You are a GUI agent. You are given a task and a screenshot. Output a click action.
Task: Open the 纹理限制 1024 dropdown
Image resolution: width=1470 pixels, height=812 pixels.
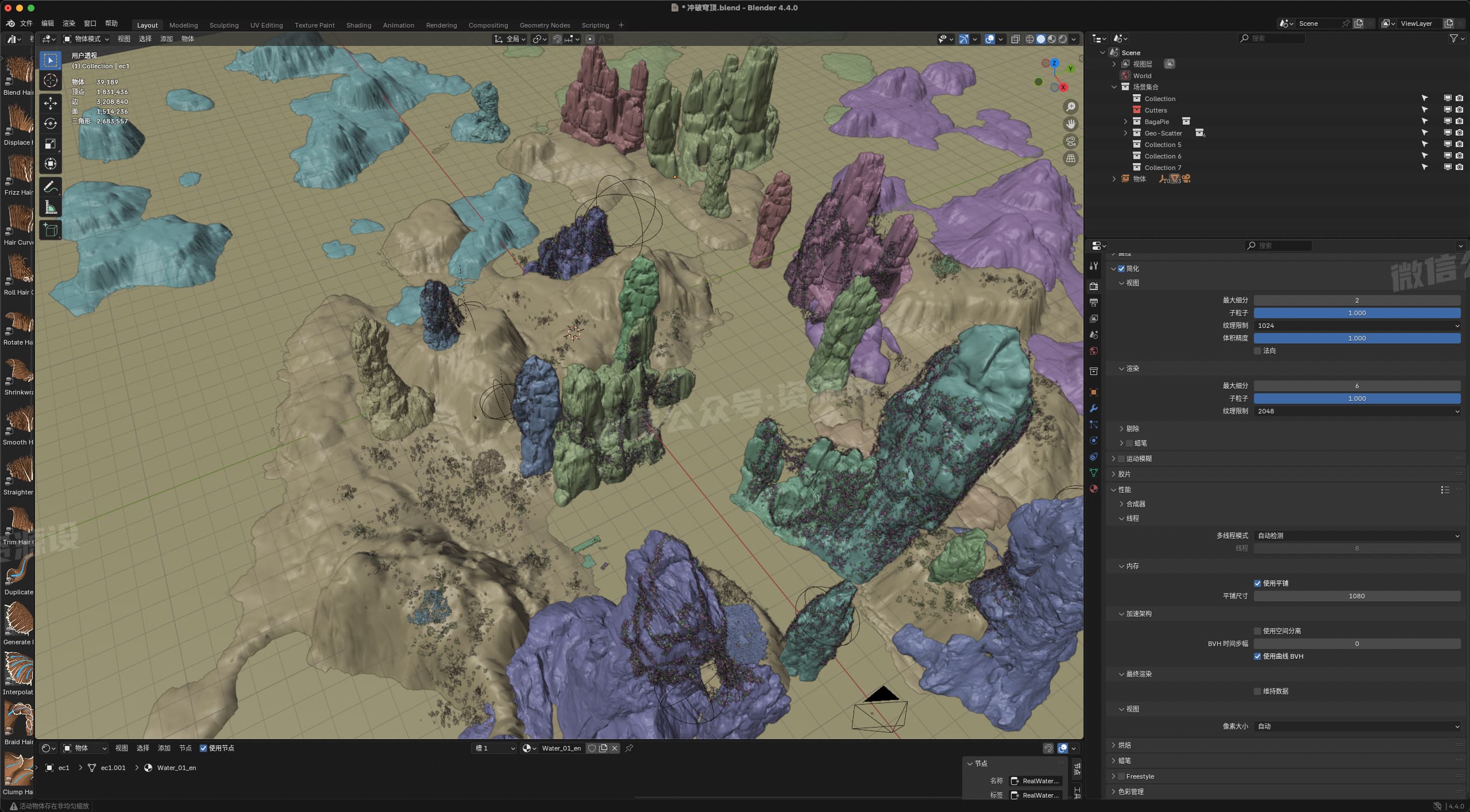(1357, 326)
